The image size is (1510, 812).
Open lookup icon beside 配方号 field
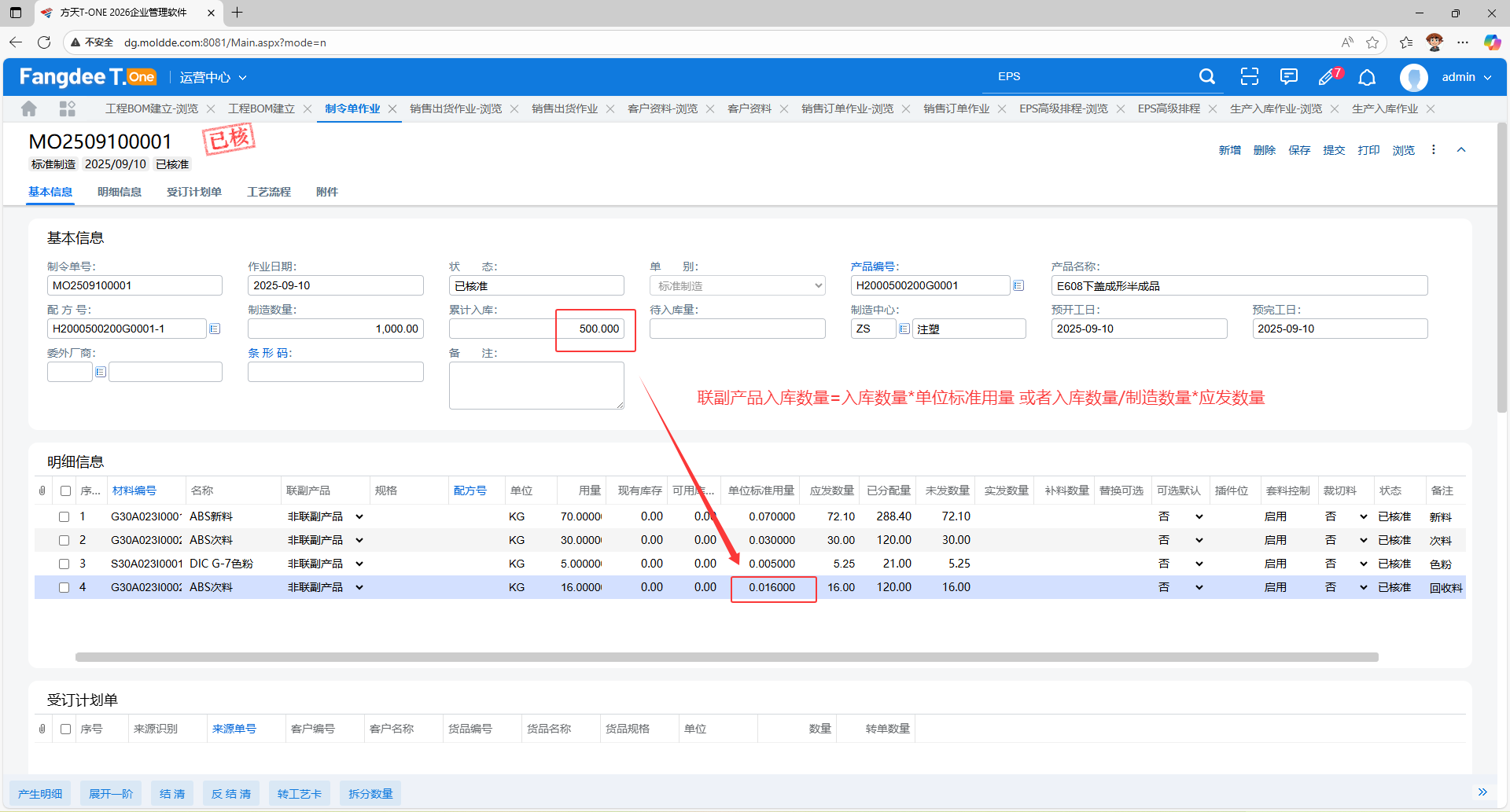coord(215,329)
